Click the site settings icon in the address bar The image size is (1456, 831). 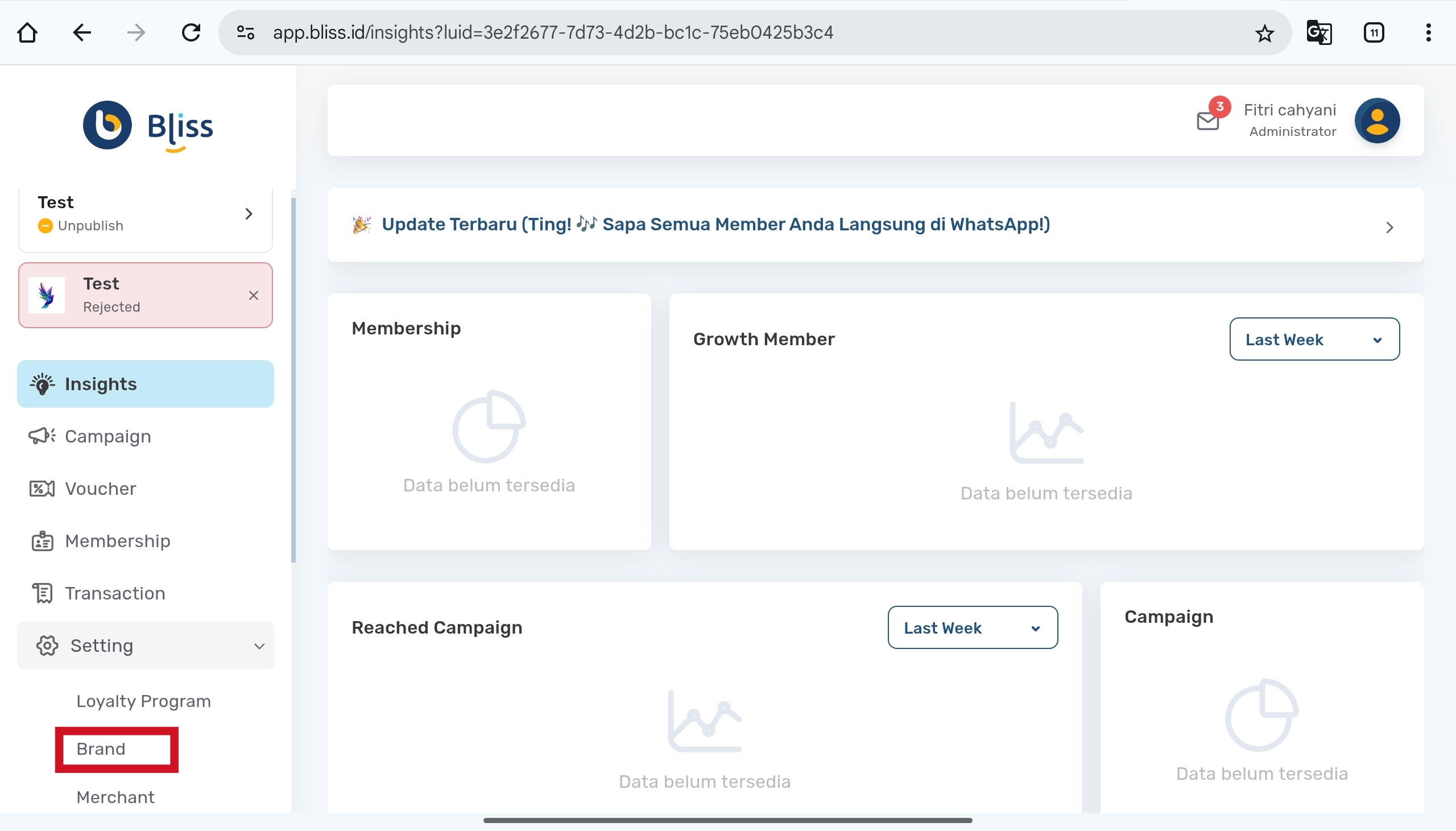pyautogui.click(x=245, y=32)
